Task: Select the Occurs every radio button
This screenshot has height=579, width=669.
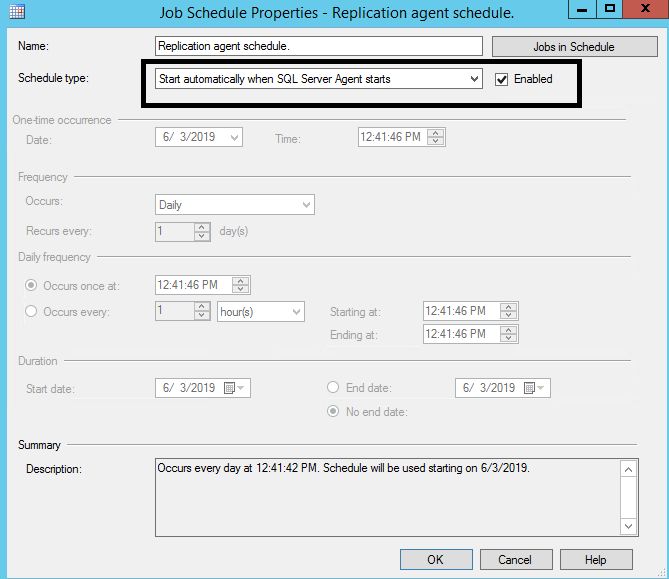Action: pos(31,311)
